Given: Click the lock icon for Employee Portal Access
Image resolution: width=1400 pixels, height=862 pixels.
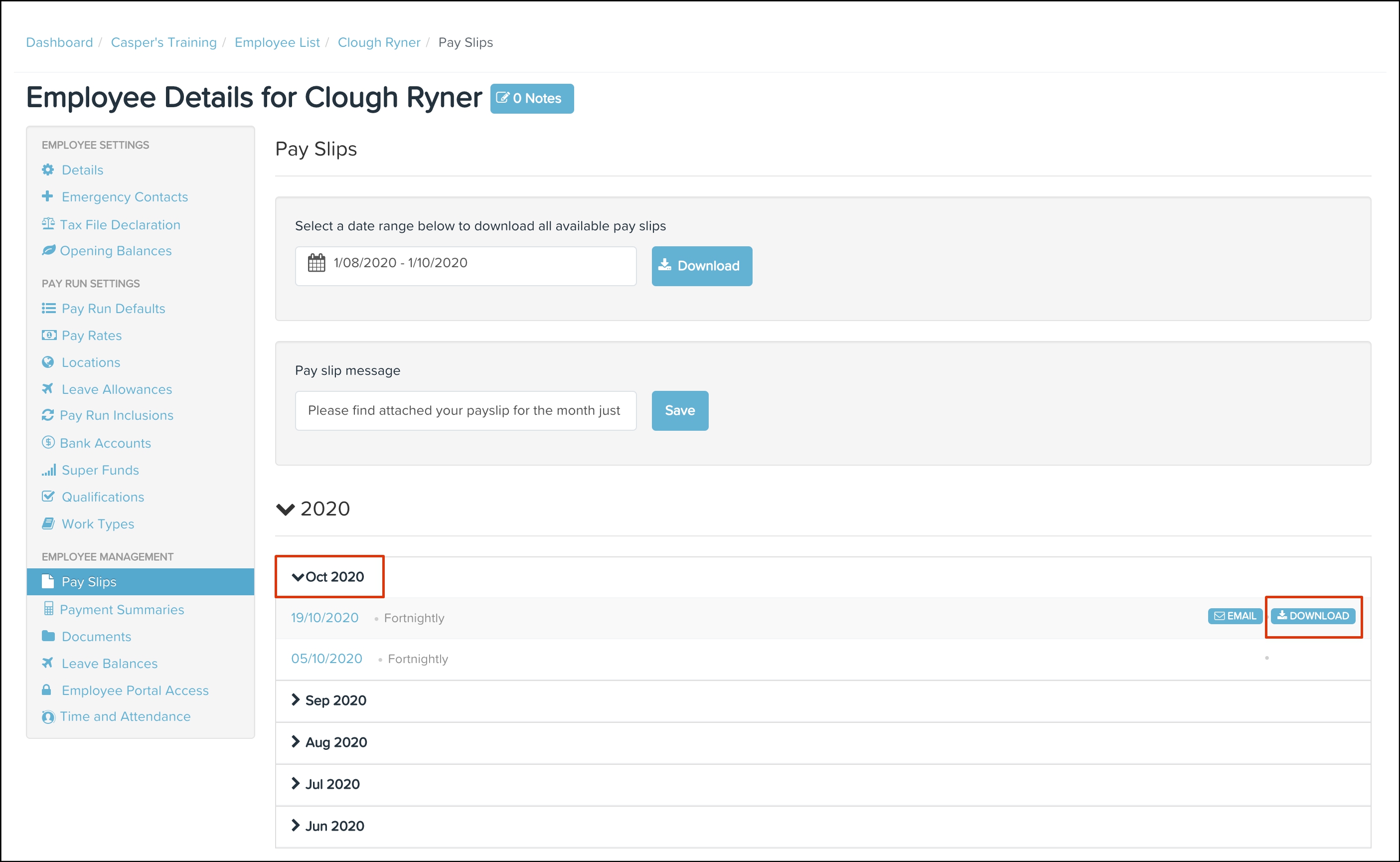Looking at the screenshot, I should [x=47, y=690].
